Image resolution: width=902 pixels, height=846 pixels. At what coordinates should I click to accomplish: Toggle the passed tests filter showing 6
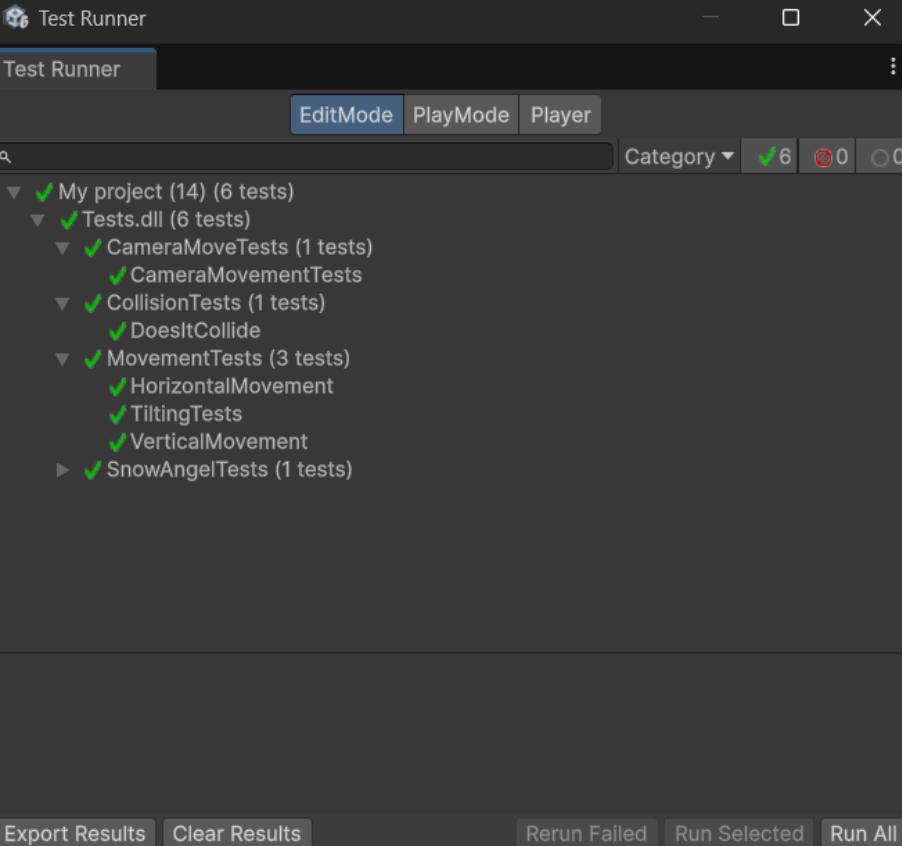click(x=770, y=157)
